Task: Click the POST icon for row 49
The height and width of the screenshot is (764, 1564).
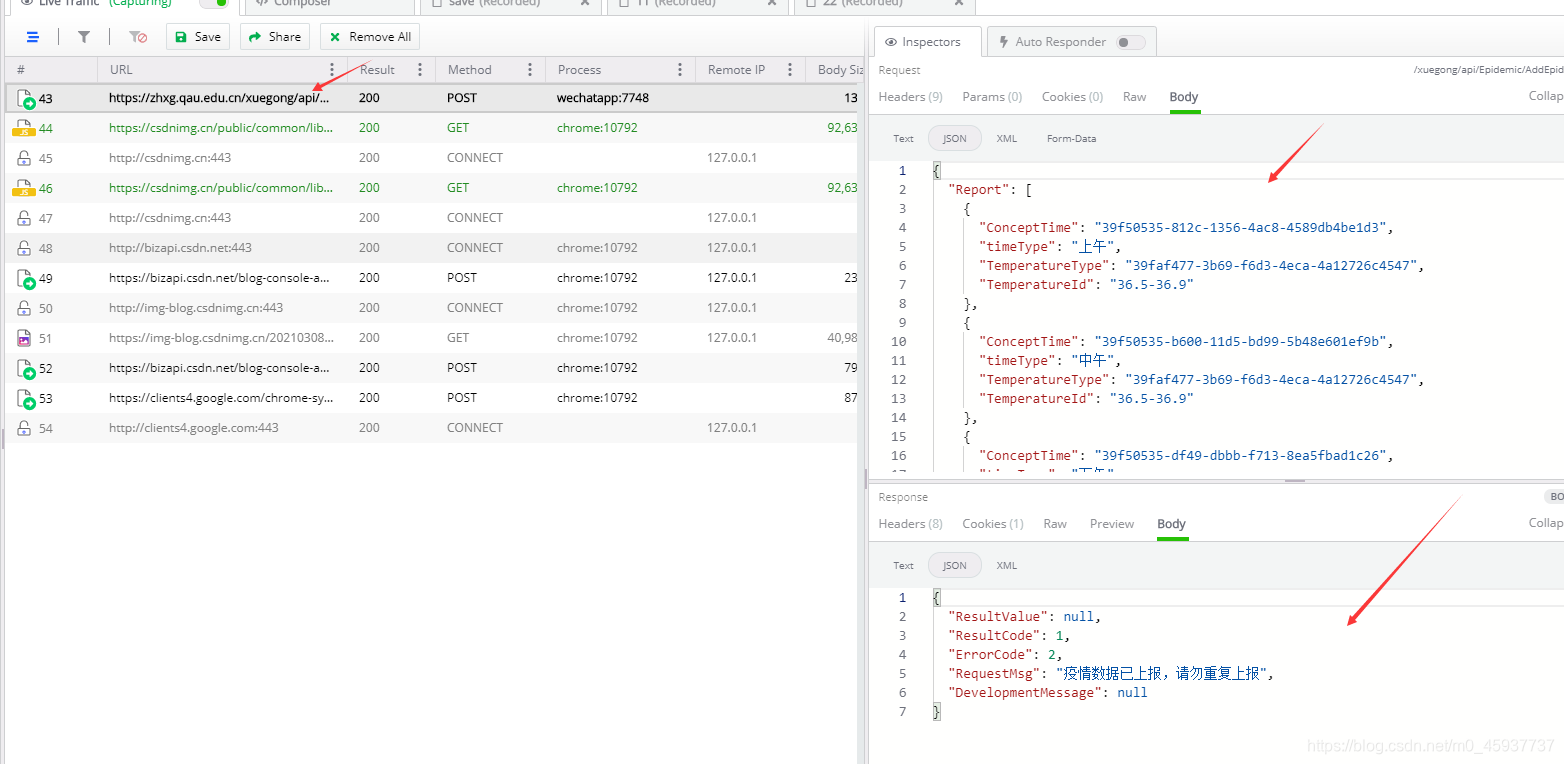Action: pyautogui.click(x=25, y=278)
